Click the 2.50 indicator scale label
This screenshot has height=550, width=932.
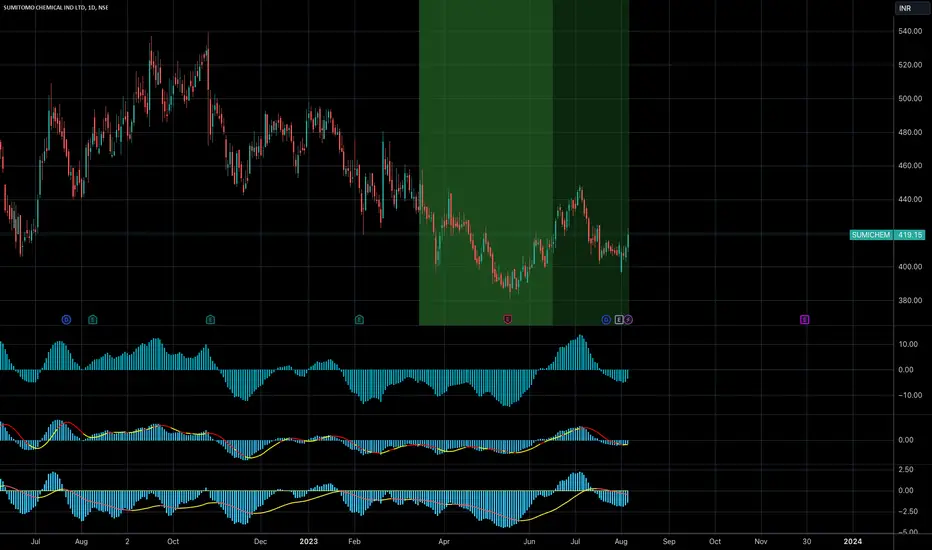point(906,470)
